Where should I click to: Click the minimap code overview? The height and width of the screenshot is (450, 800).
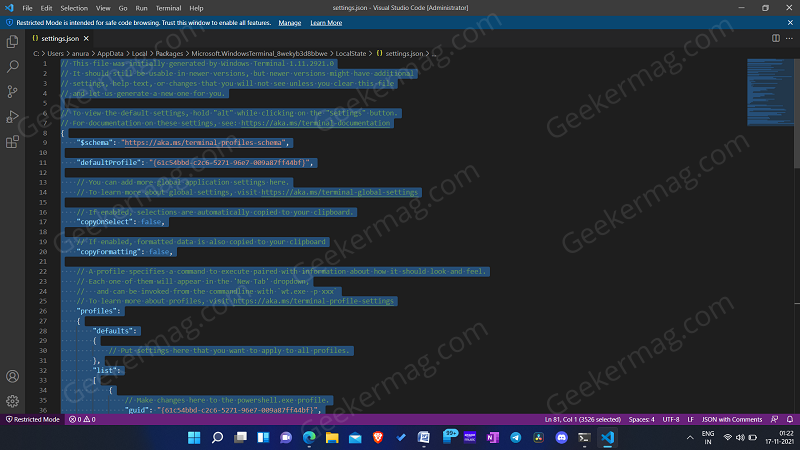tap(769, 92)
